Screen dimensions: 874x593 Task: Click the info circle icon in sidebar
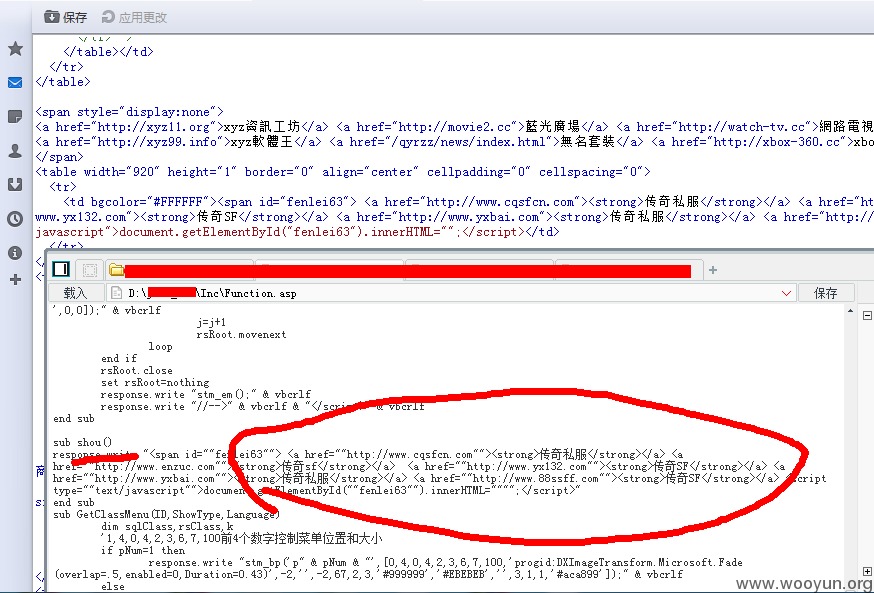[15, 252]
